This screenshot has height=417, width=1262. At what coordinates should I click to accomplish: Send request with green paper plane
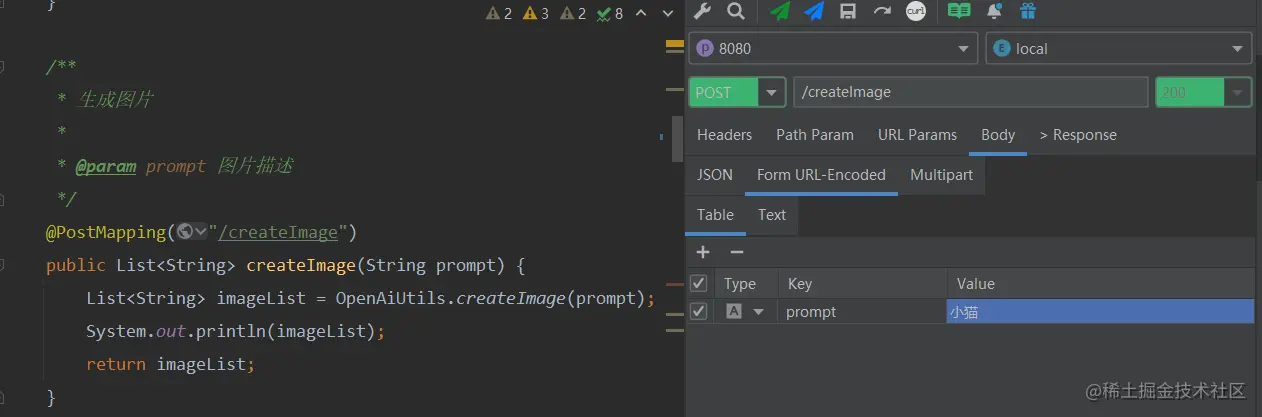780,11
